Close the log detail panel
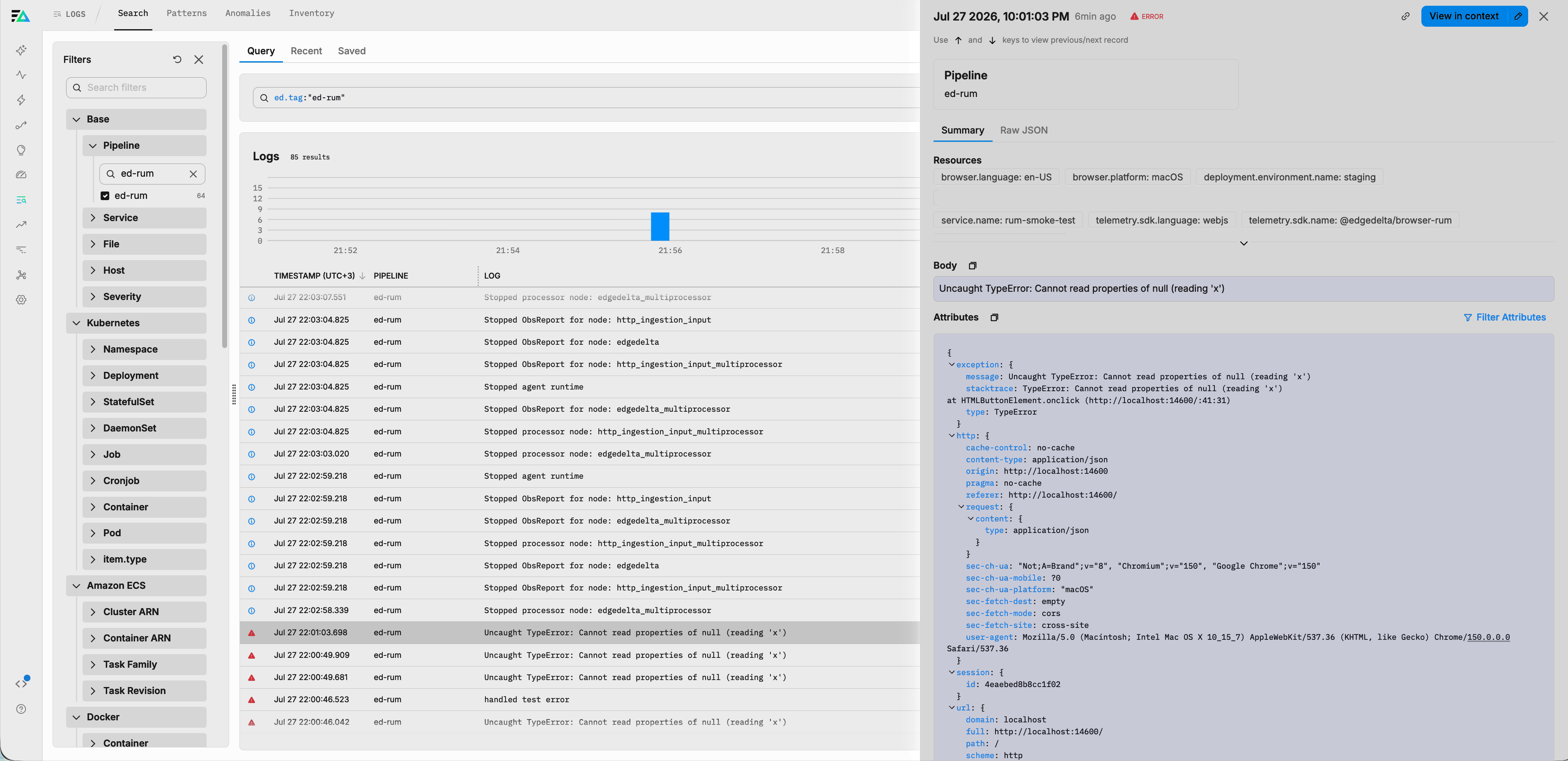1568x761 pixels. [1544, 16]
